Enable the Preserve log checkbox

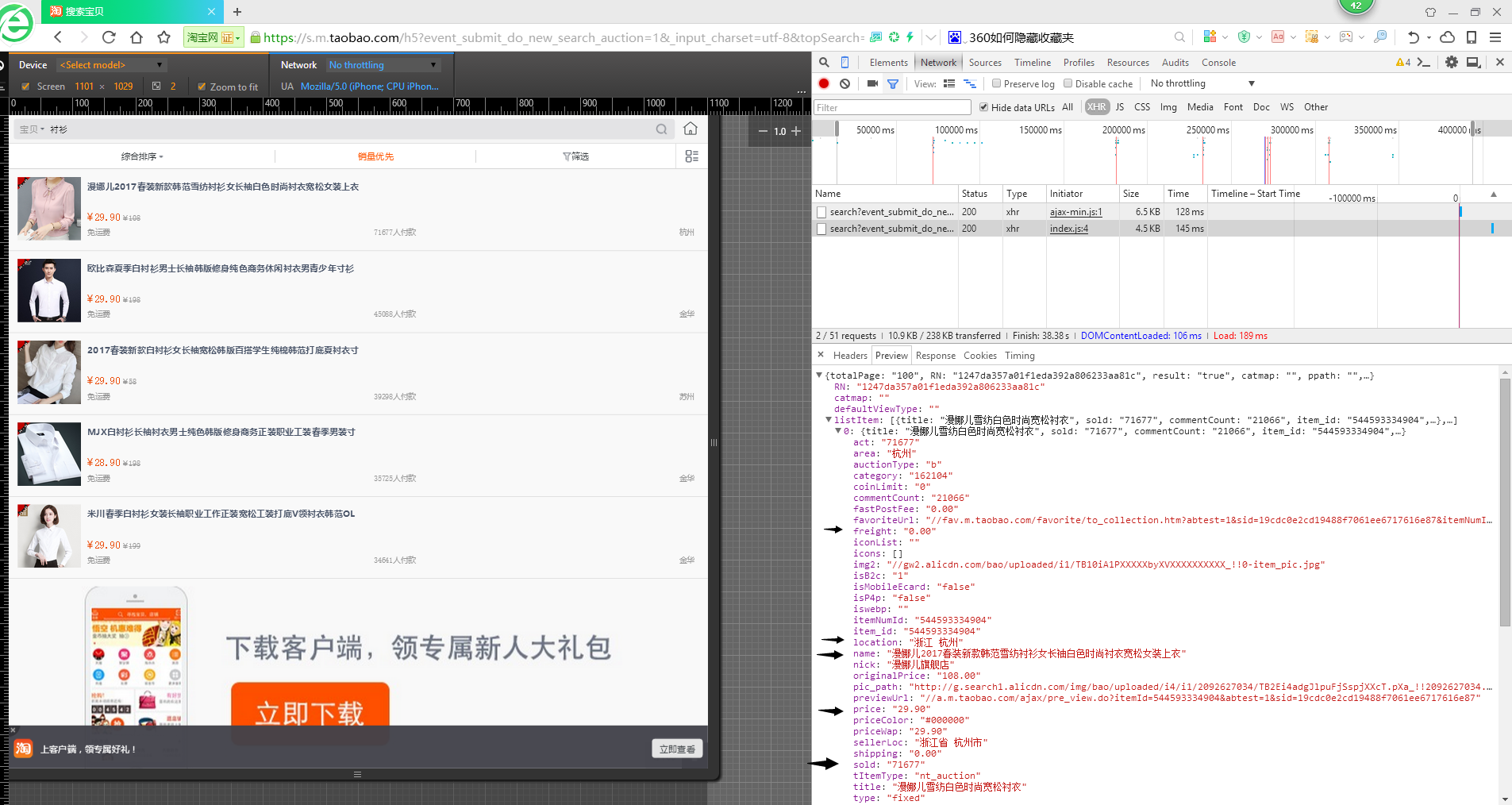pos(997,83)
